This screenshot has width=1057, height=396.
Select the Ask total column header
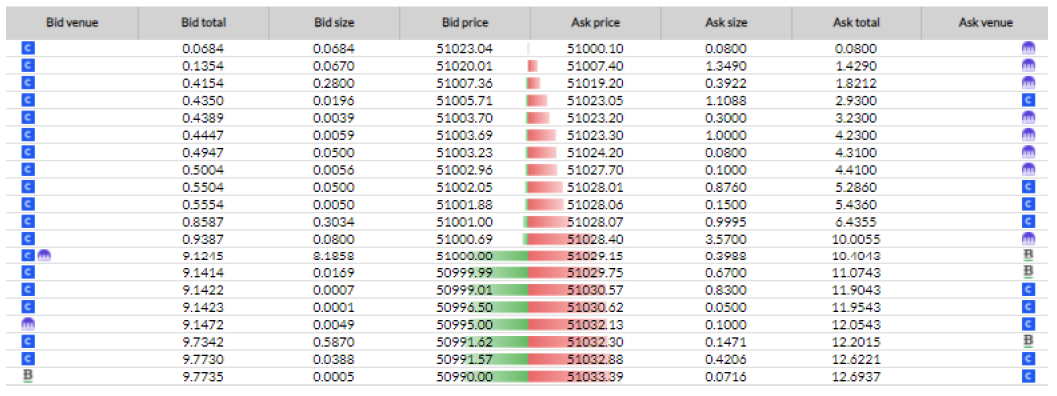coord(856,22)
